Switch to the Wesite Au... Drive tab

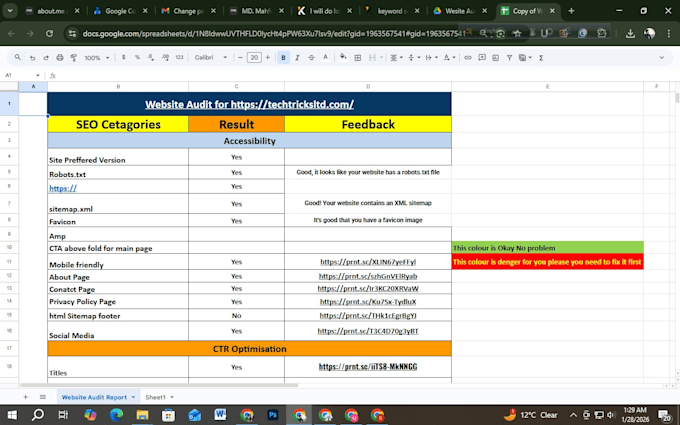point(460,11)
